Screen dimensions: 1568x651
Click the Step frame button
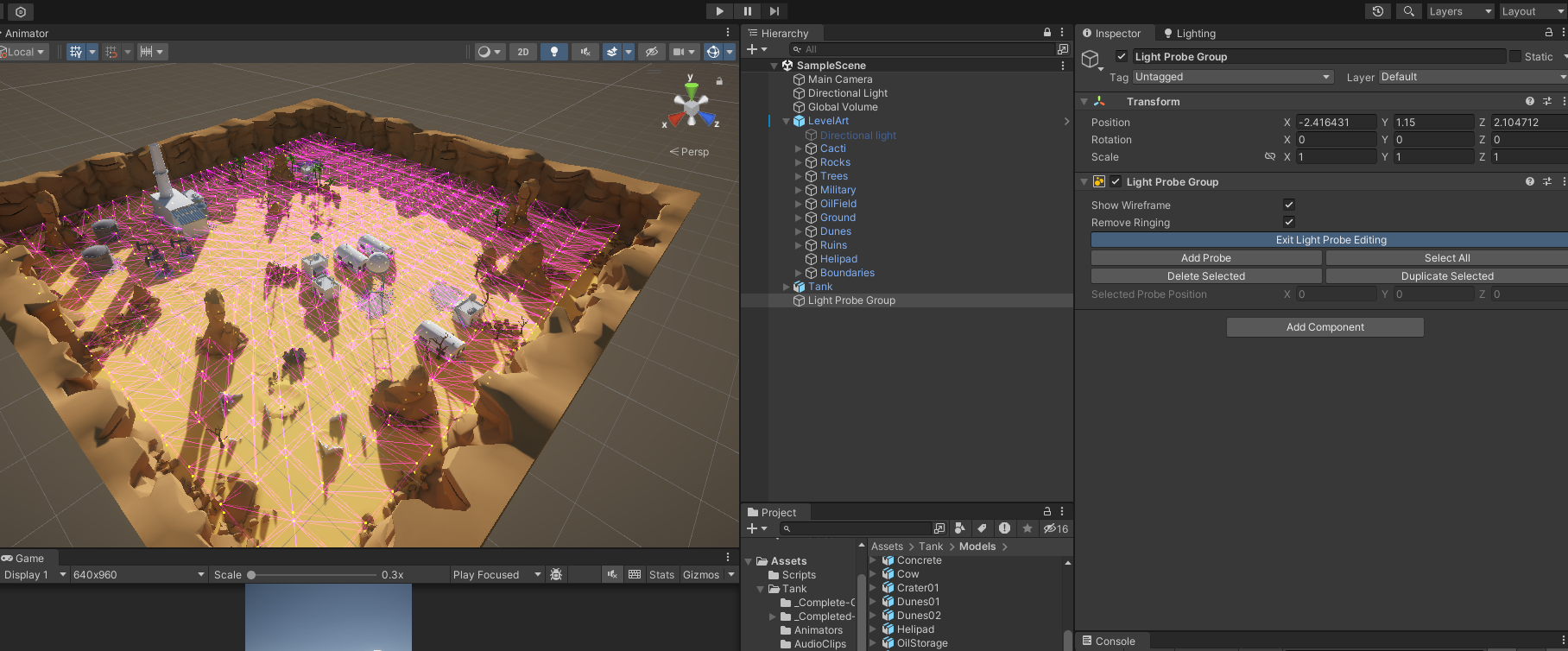(775, 11)
